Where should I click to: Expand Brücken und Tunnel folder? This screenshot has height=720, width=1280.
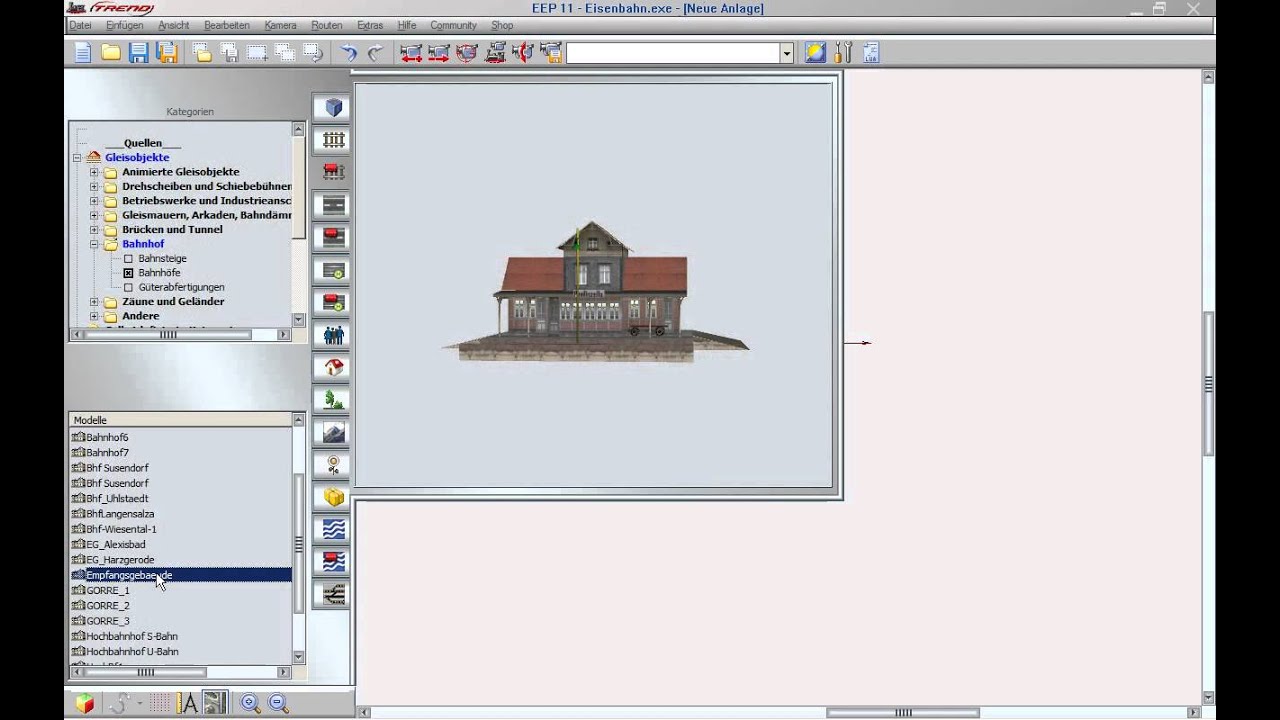pos(94,229)
